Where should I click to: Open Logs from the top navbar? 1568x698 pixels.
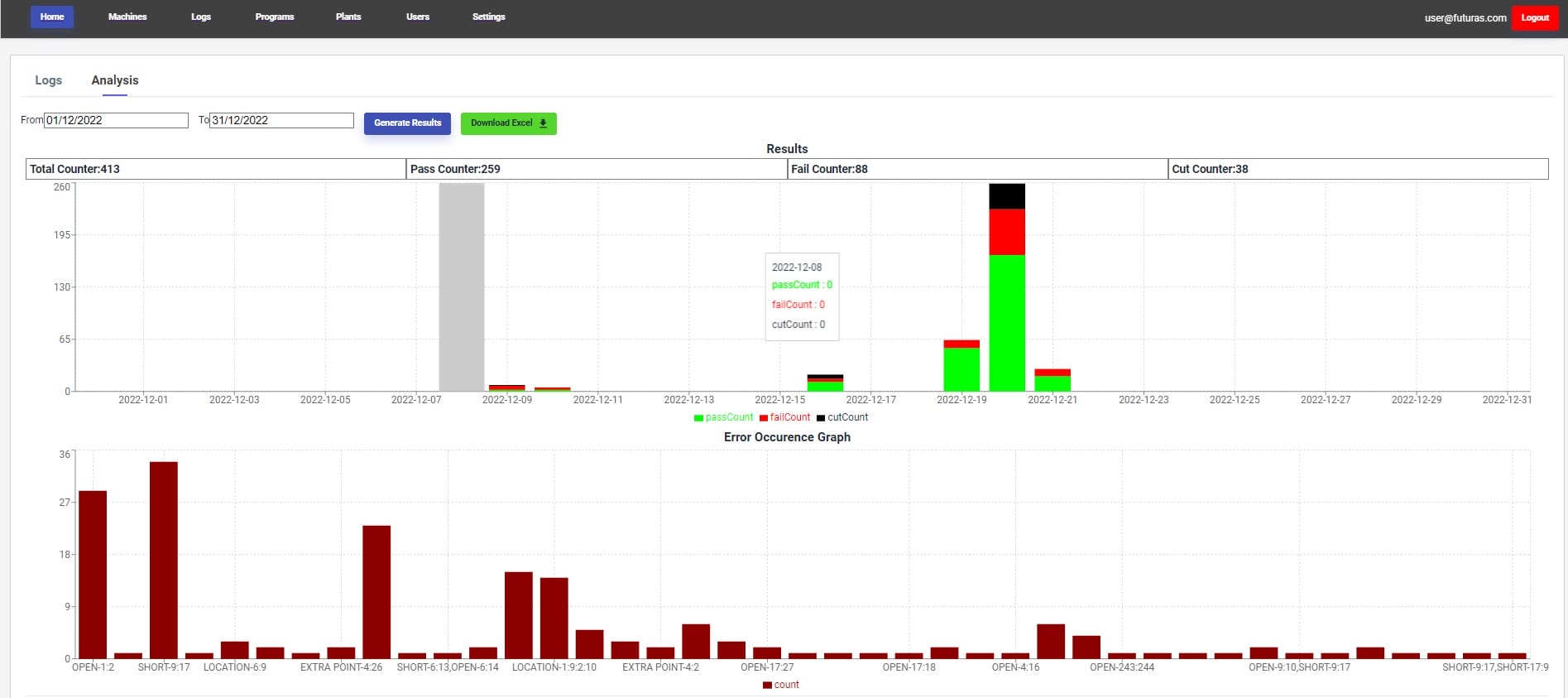click(x=201, y=17)
